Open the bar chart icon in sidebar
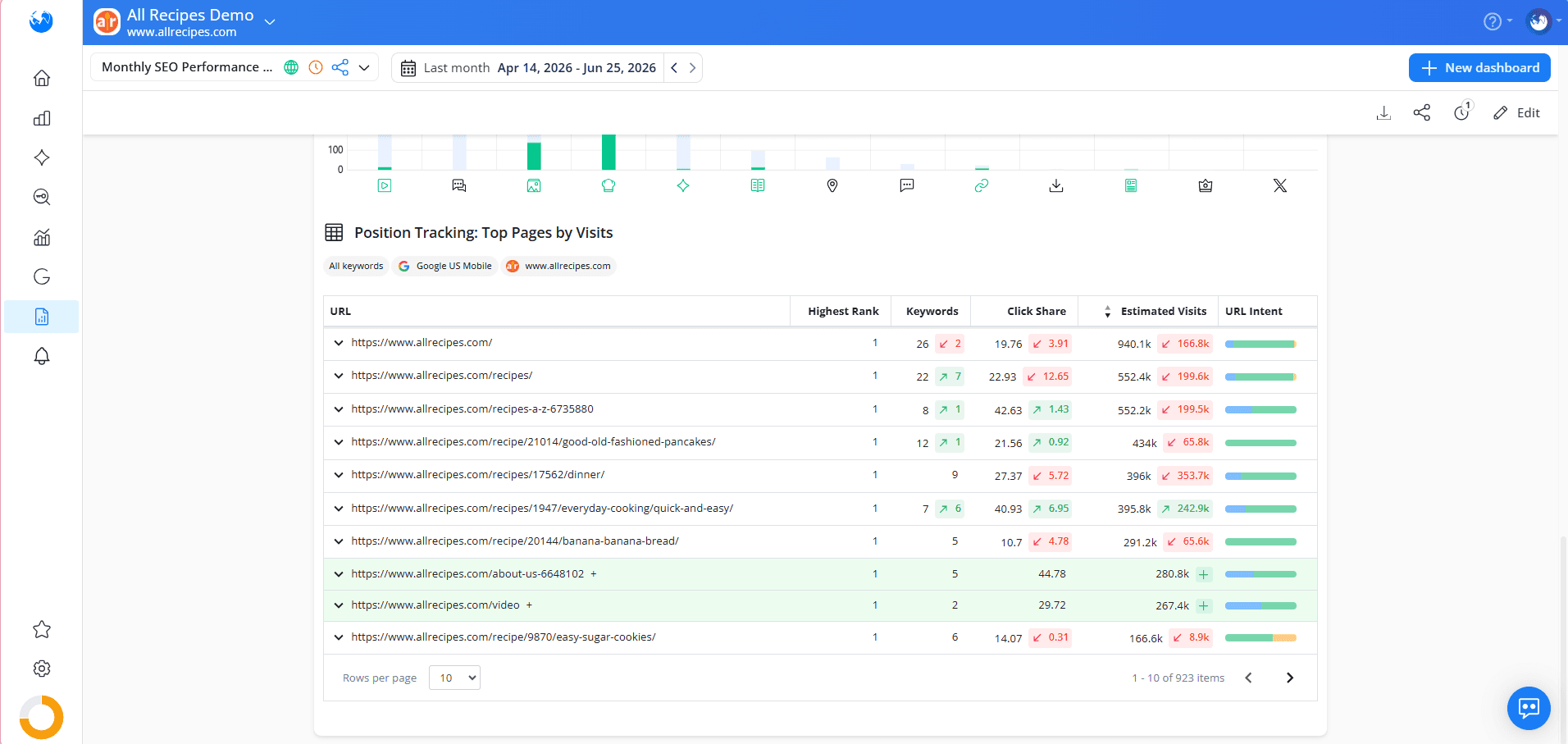 [x=42, y=118]
